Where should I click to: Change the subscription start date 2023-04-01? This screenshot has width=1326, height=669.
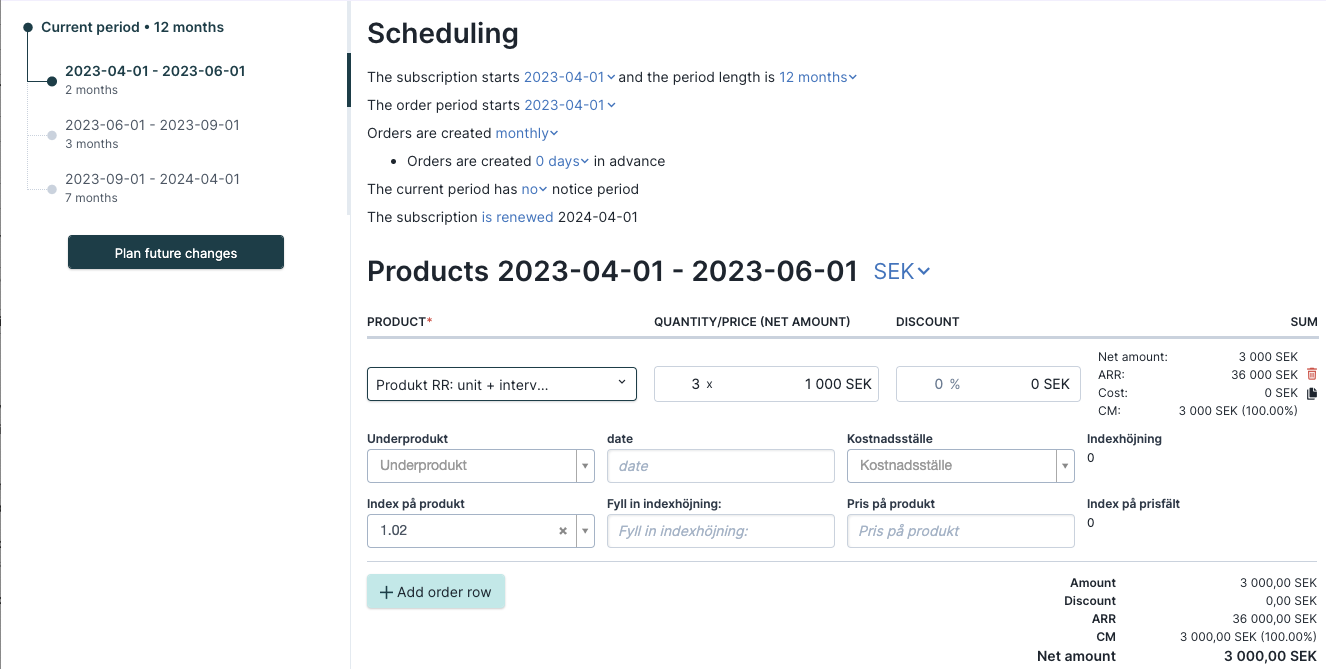pos(570,77)
